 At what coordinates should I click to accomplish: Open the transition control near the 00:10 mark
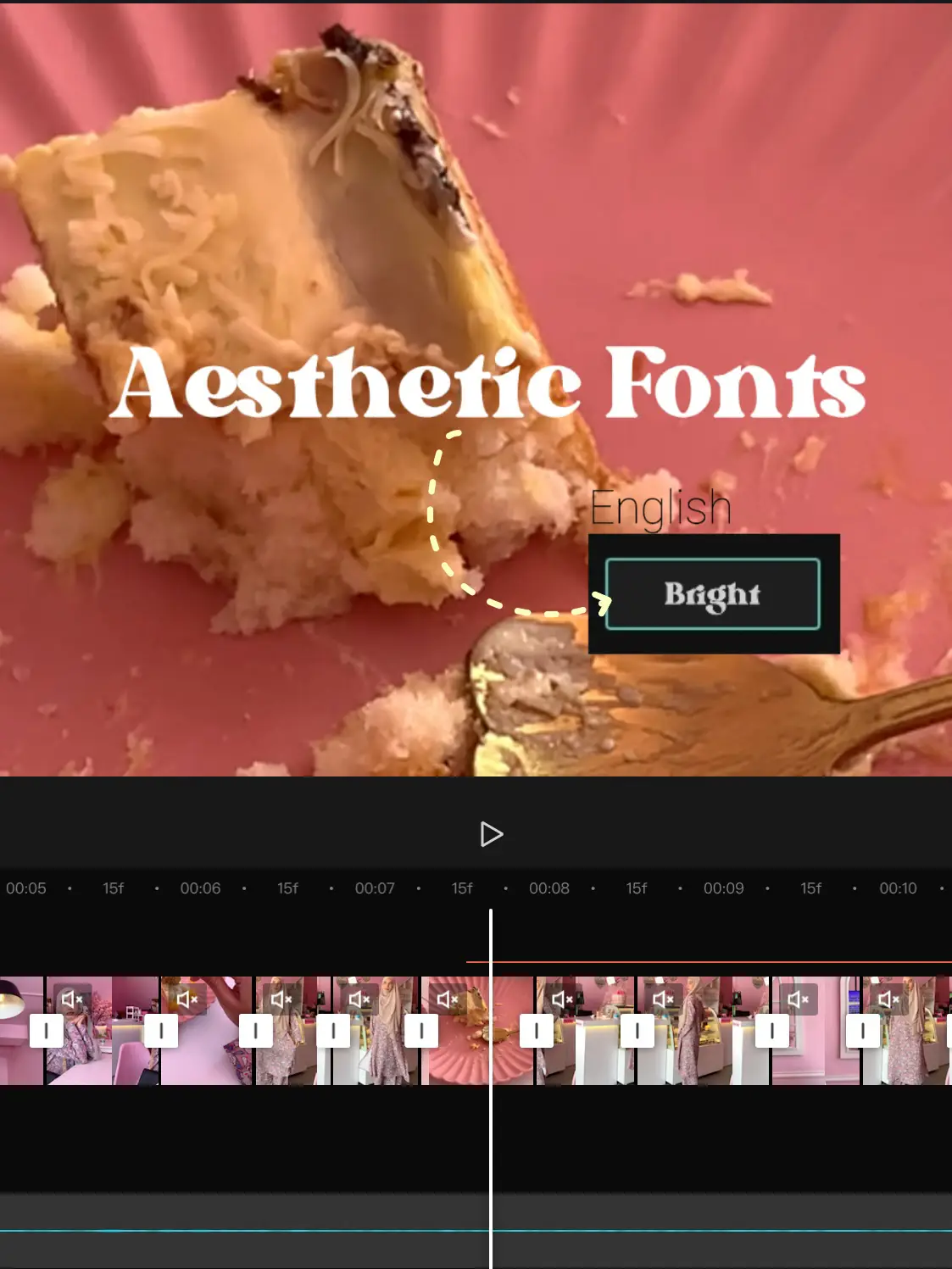[x=861, y=1030]
